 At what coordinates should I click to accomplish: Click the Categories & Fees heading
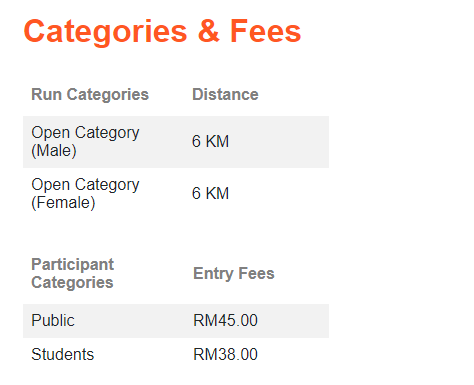(x=162, y=32)
